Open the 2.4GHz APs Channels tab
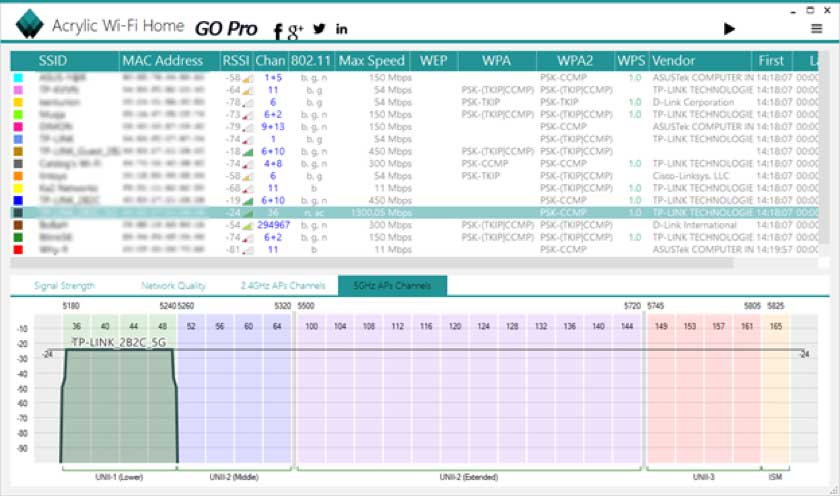The width and height of the screenshot is (840, 496). pyautogui.click(x=282, y=286)
